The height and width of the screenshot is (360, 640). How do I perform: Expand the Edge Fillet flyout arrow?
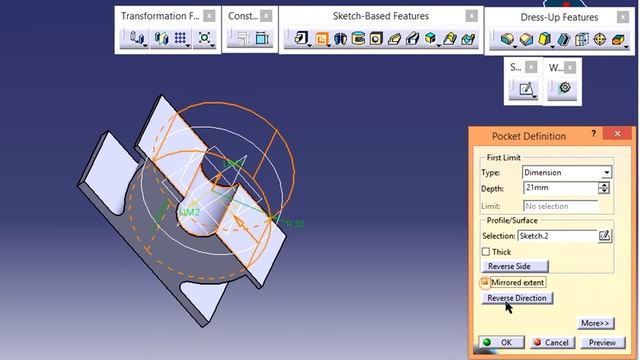click(515, 47)
